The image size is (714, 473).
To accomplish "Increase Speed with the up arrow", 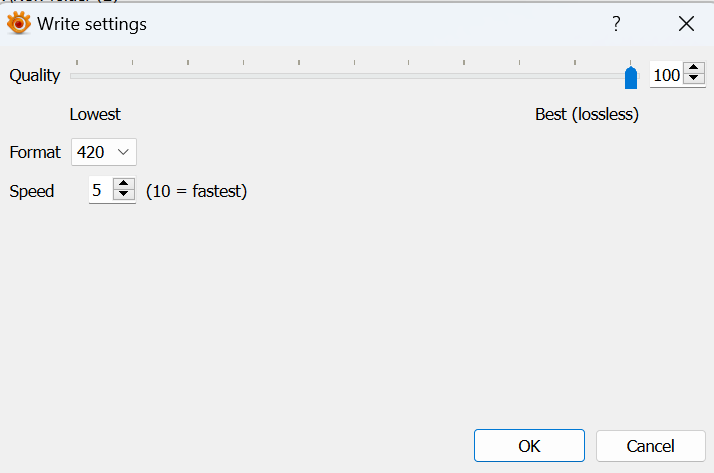I will pos(124,184).
